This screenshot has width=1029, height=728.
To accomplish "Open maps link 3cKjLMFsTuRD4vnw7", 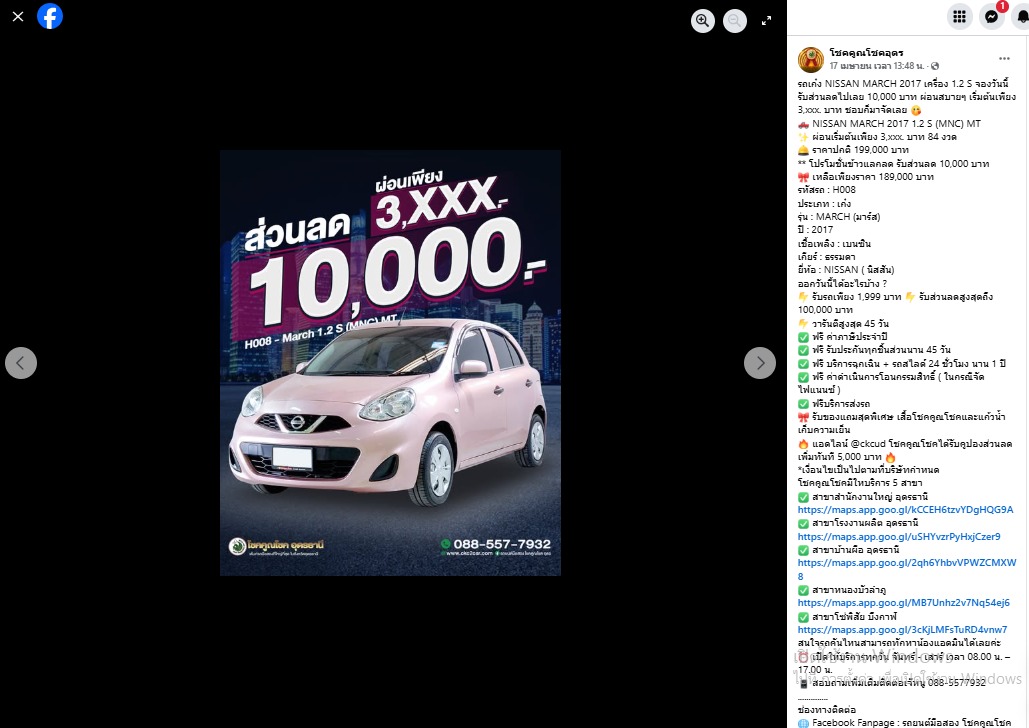I will (902, 630).
